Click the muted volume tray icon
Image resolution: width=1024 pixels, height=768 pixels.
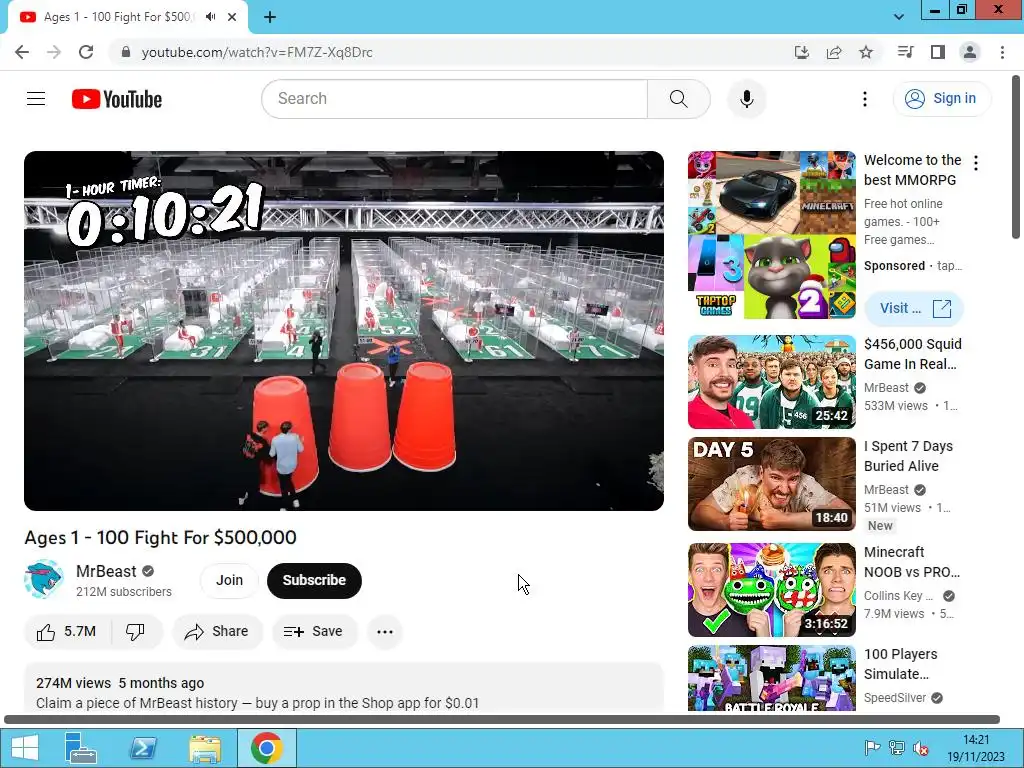[x=921, y=748]
